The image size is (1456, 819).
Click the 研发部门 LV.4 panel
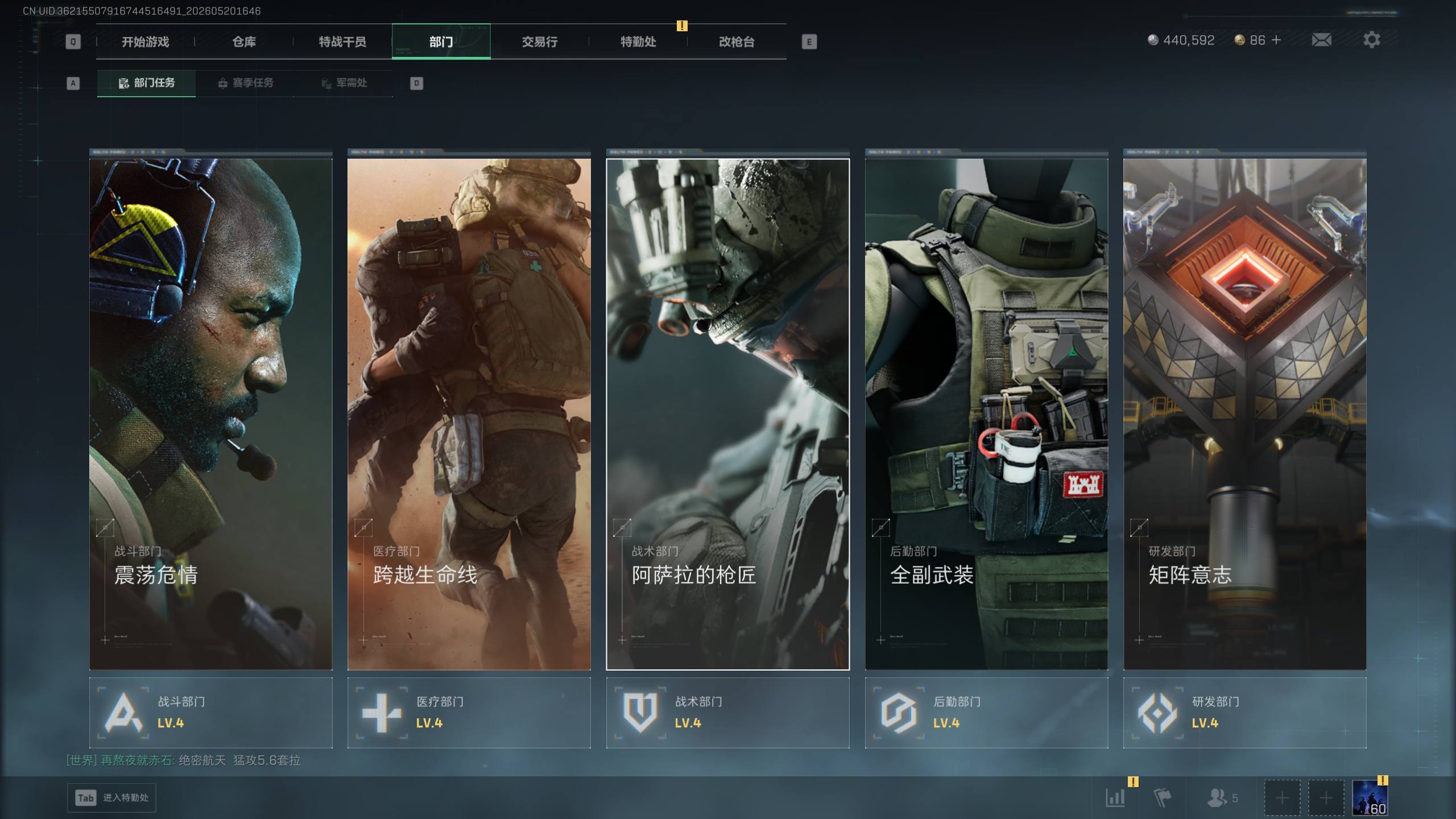pos(1245,713)
